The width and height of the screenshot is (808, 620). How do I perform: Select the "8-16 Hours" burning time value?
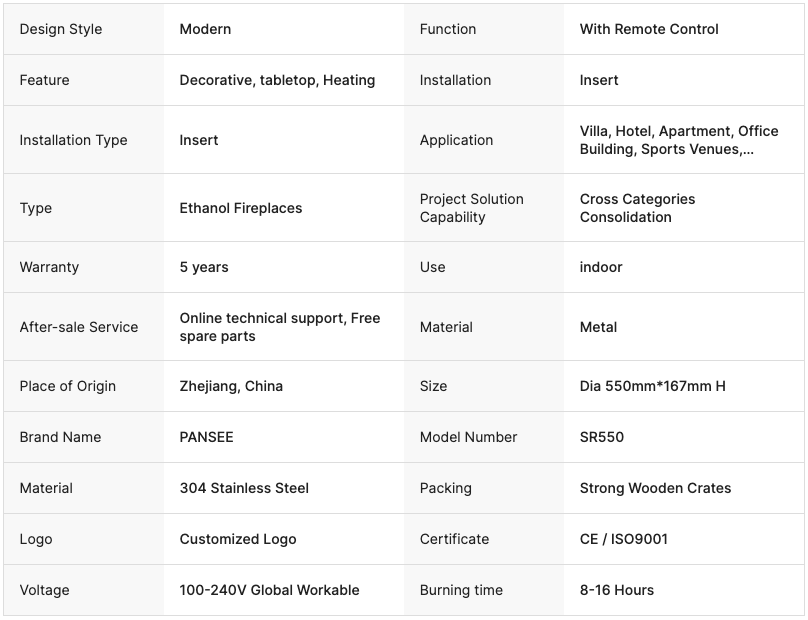click(x=616, y=590)
